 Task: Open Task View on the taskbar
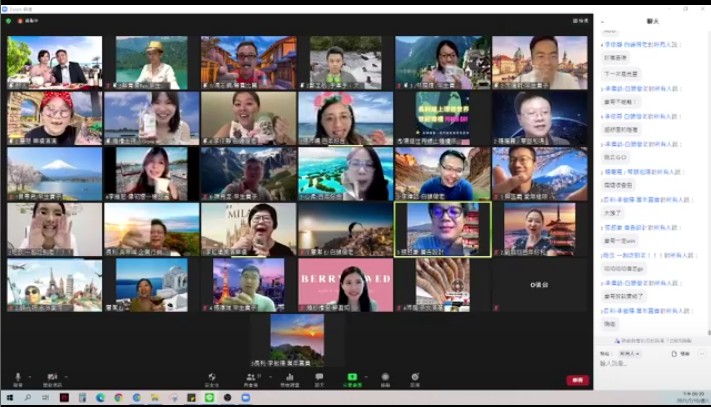(x=45, y=397)
